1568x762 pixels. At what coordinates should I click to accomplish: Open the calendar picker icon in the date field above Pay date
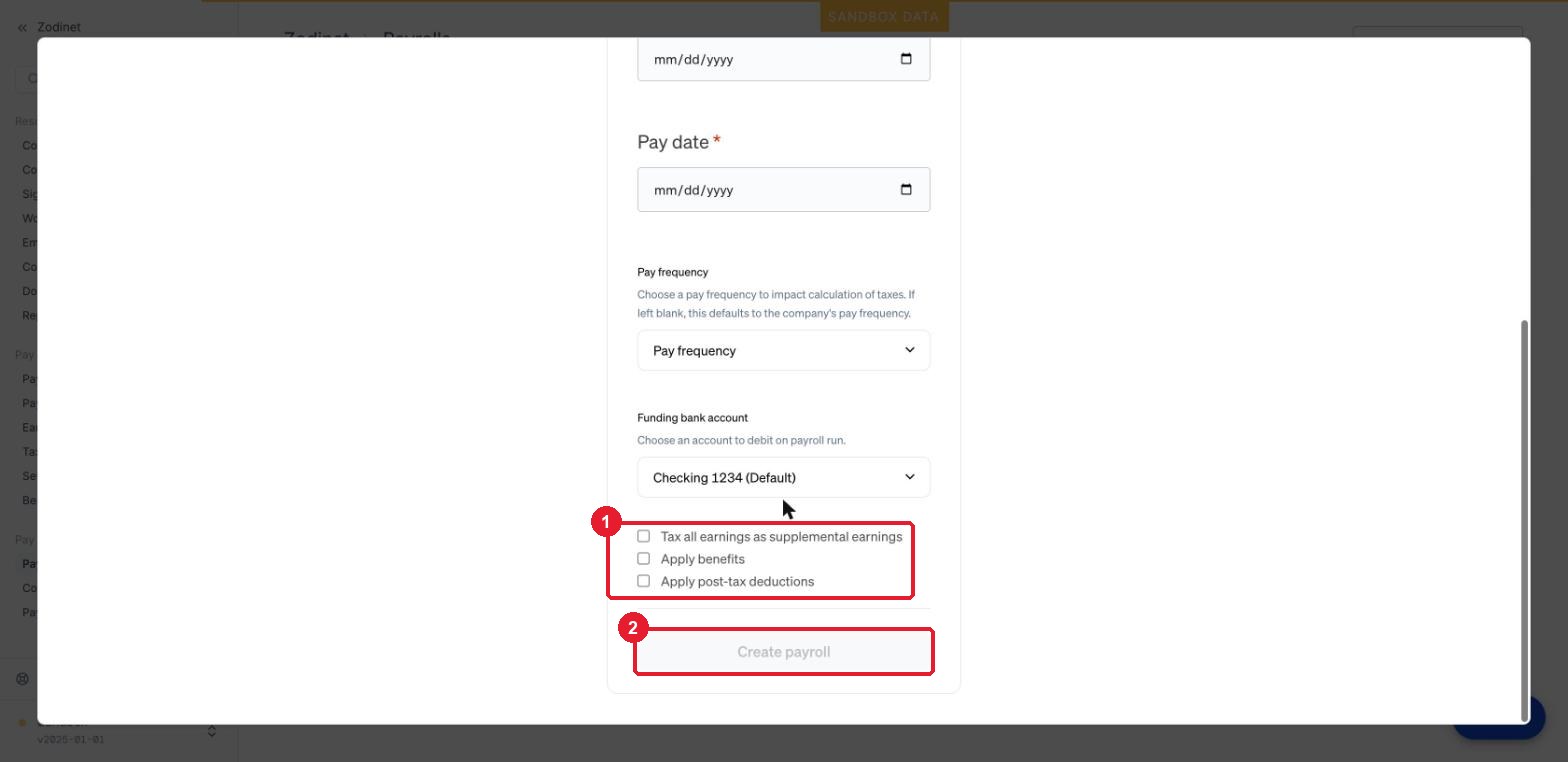pos(906,59)
